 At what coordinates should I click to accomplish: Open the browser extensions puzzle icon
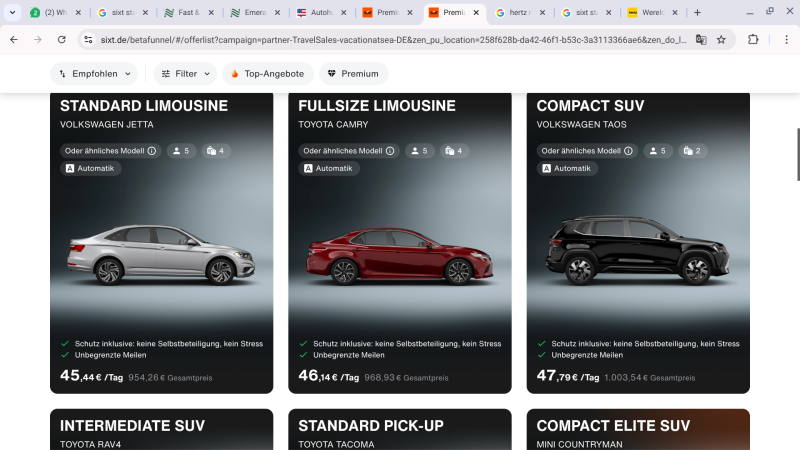coord(753,39)
